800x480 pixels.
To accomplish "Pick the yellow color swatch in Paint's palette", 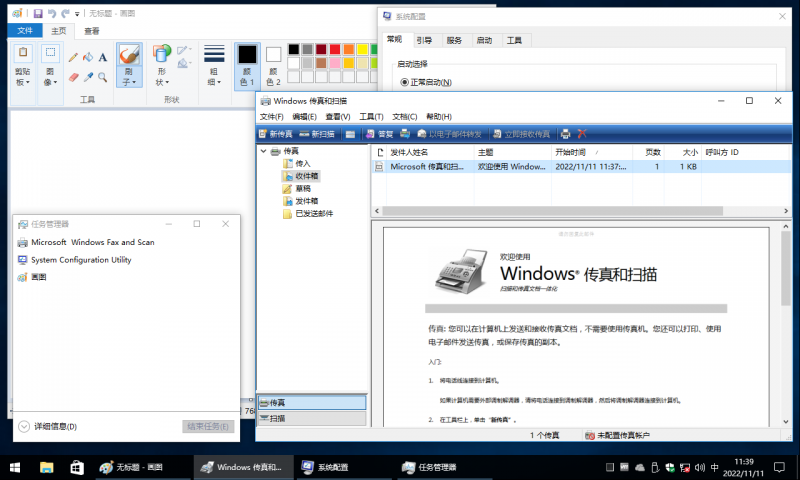I will 362,49.
